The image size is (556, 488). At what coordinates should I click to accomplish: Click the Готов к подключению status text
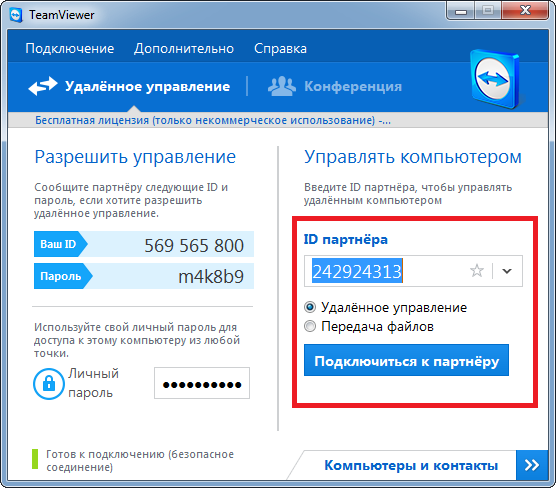pyautogui.click(x=140, y=460)
